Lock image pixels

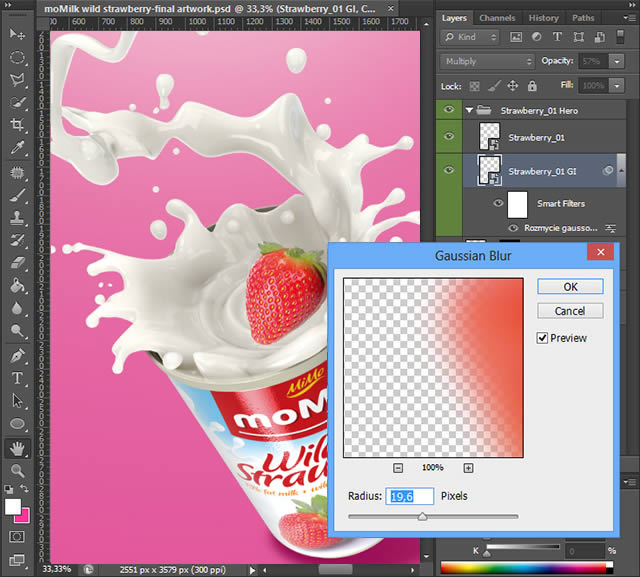(493, 86)
